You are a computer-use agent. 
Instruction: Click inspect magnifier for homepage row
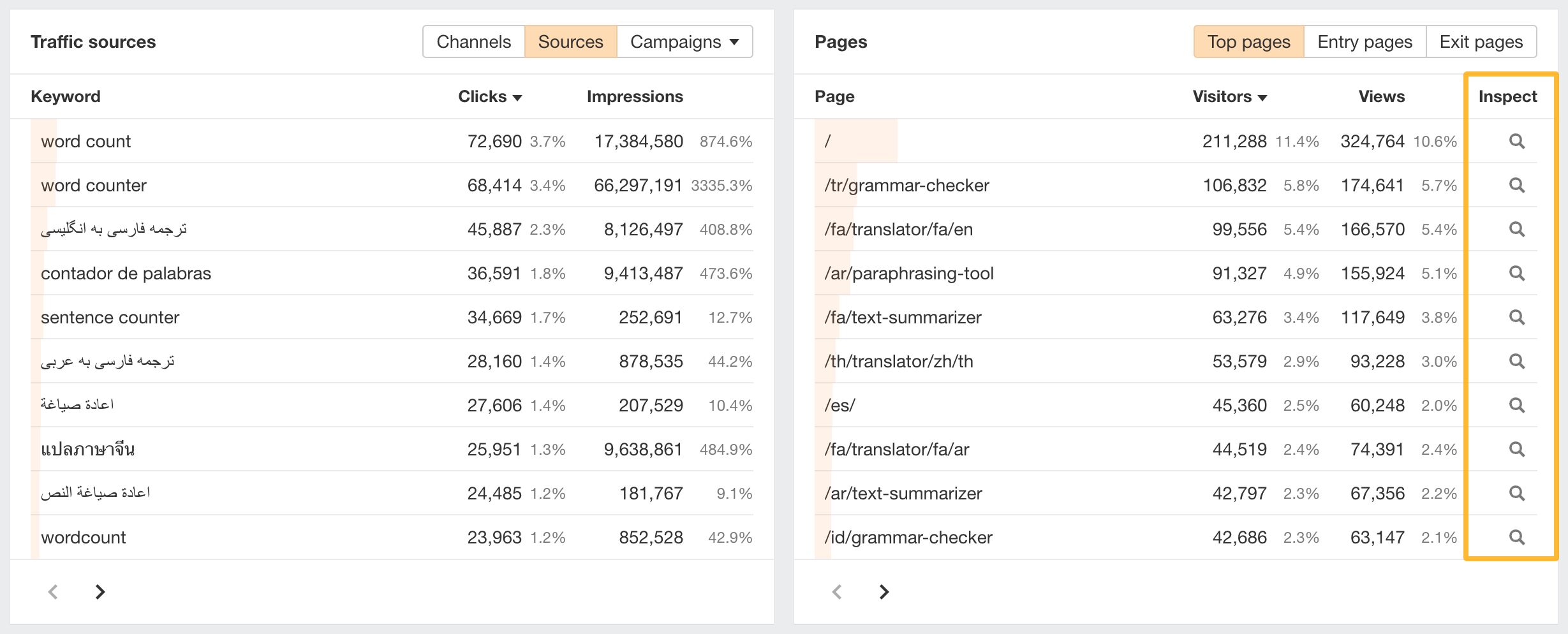(1516, 141)
